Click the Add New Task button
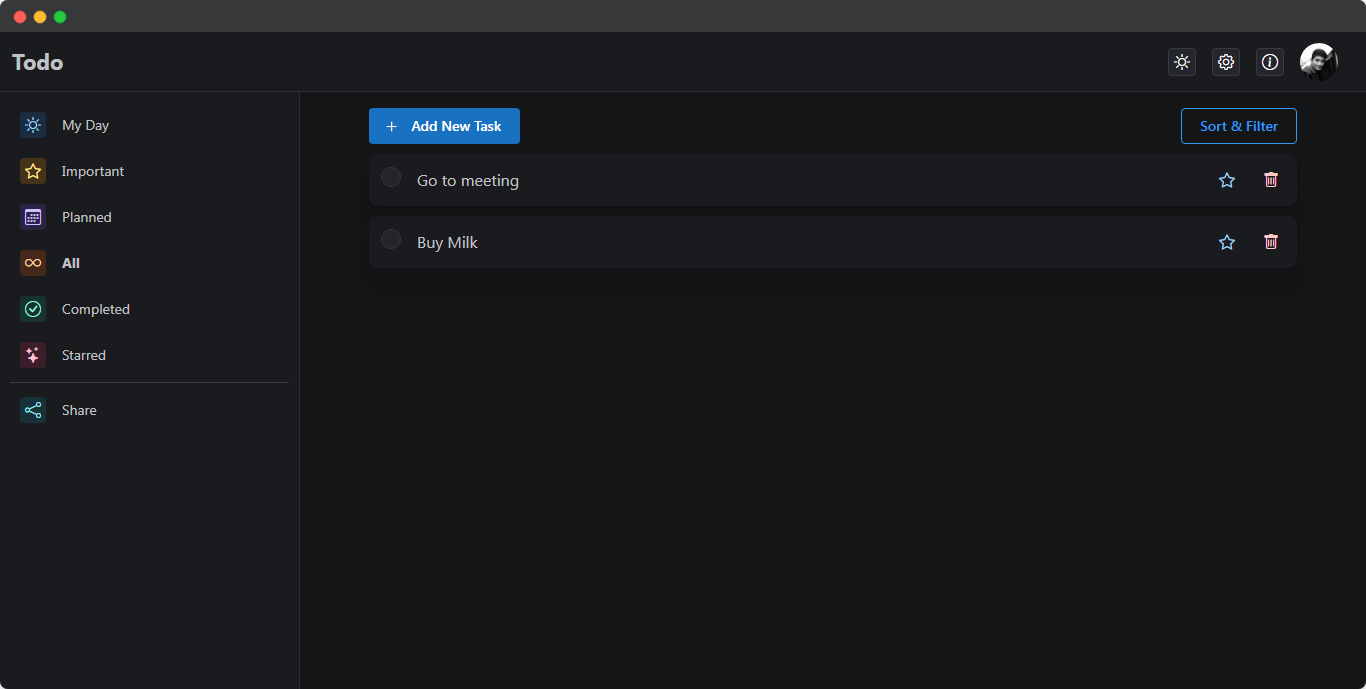 [x=444, y=126]
